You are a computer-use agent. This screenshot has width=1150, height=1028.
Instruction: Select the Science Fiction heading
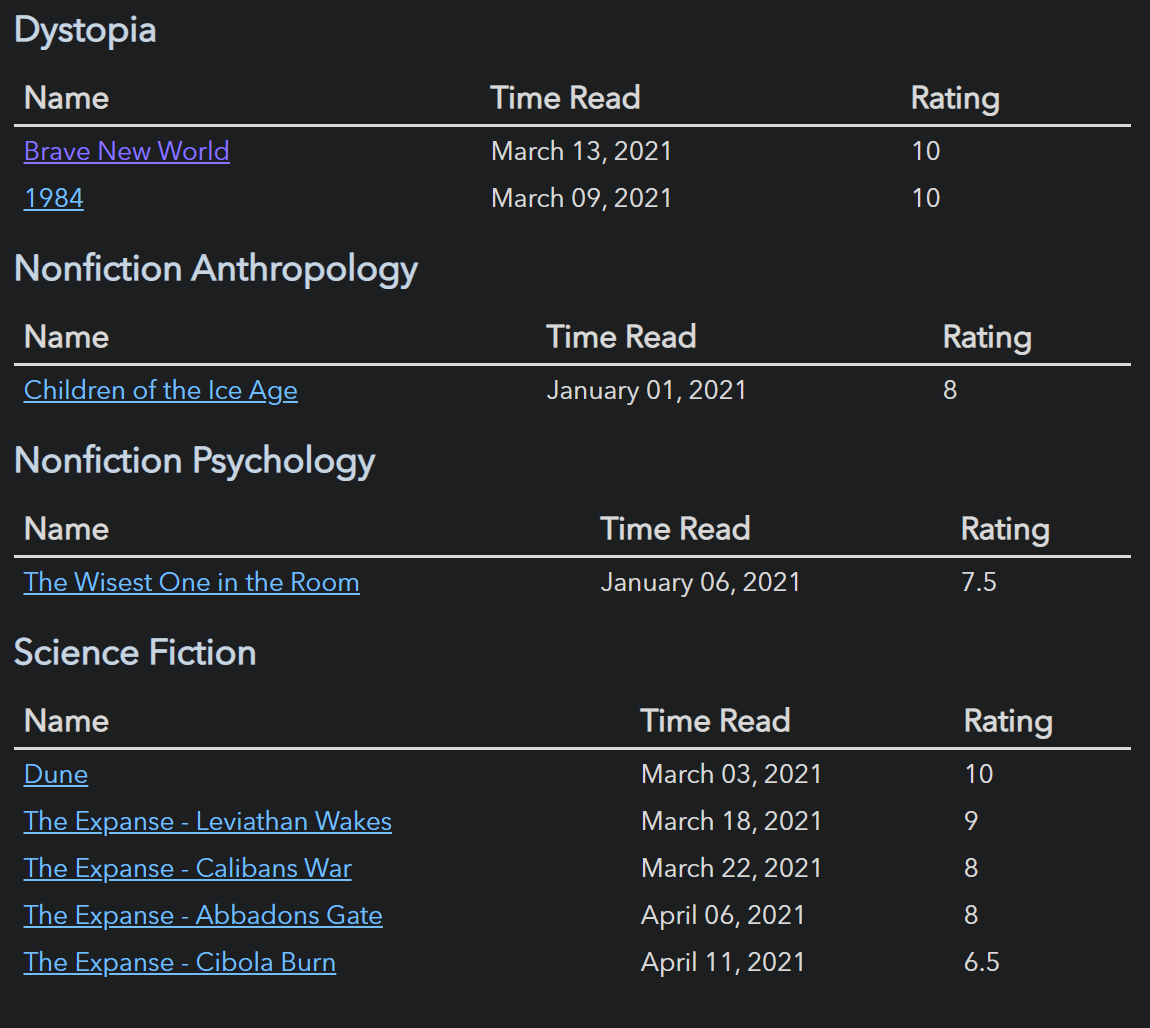point(135,652)
